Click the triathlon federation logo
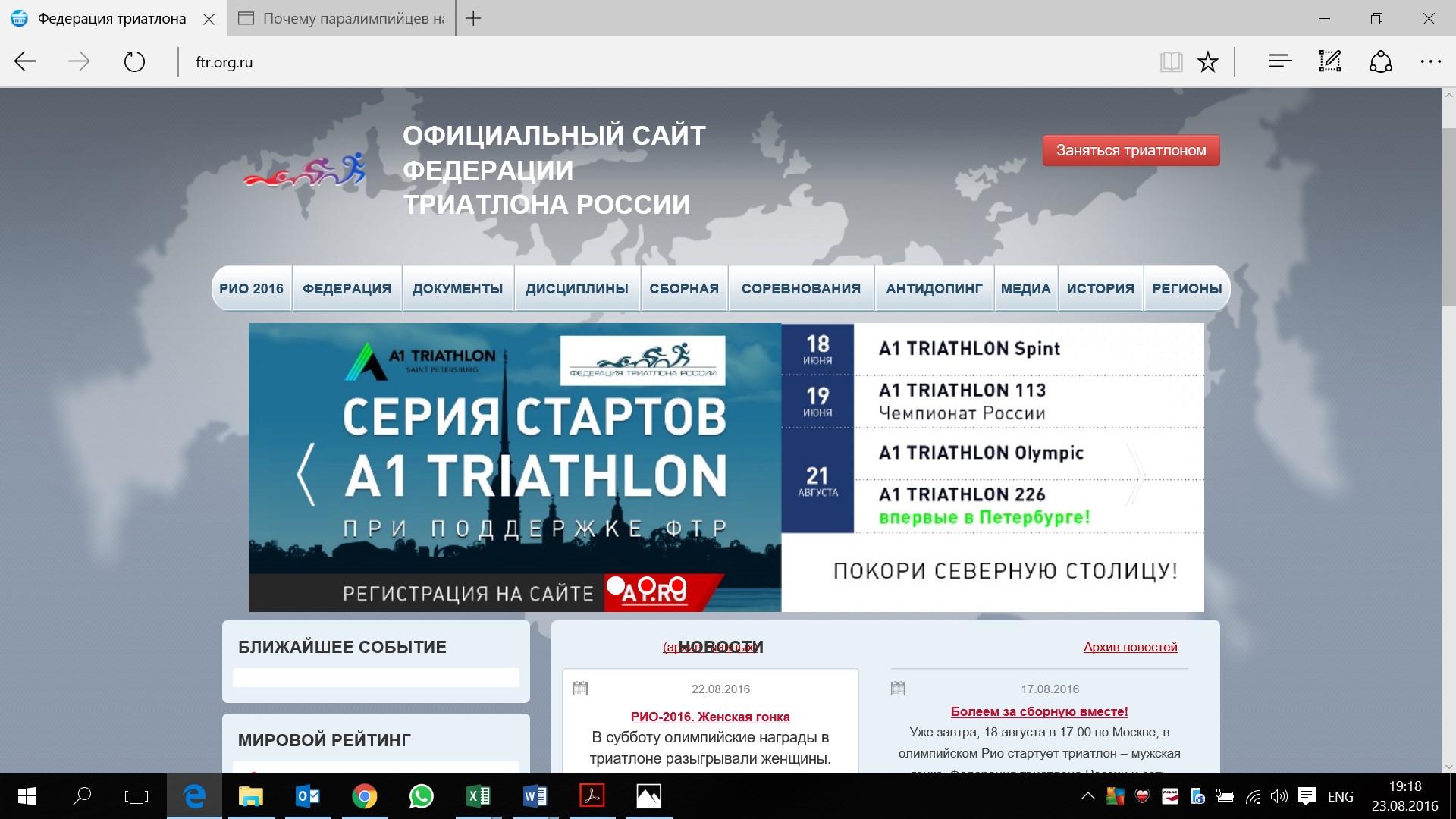 [x=305, y=170]
